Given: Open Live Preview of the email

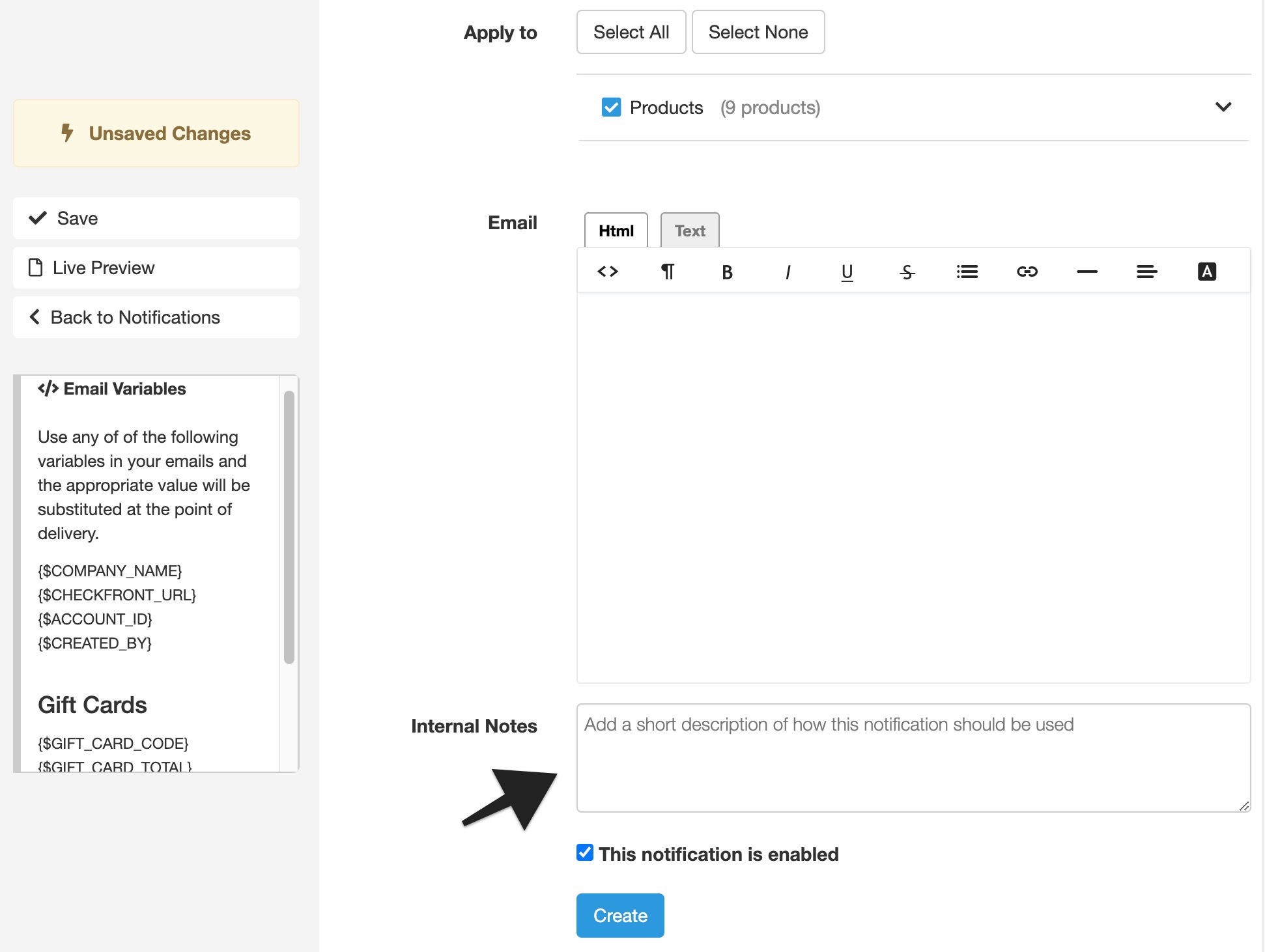Looking at the screenshot, I should pyautogui.click(x=156, y=268).
